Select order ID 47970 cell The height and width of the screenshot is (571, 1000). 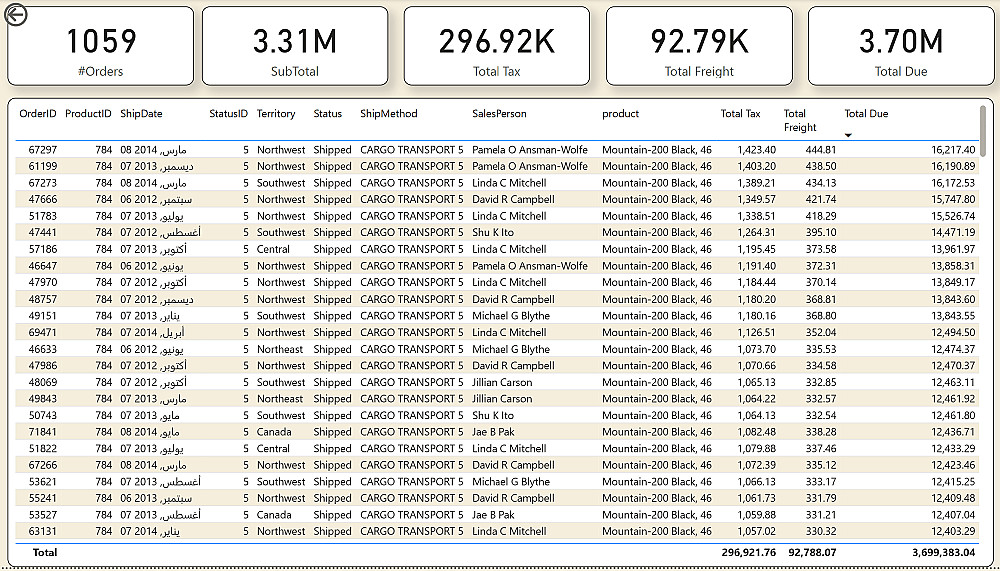coord(43,283)
